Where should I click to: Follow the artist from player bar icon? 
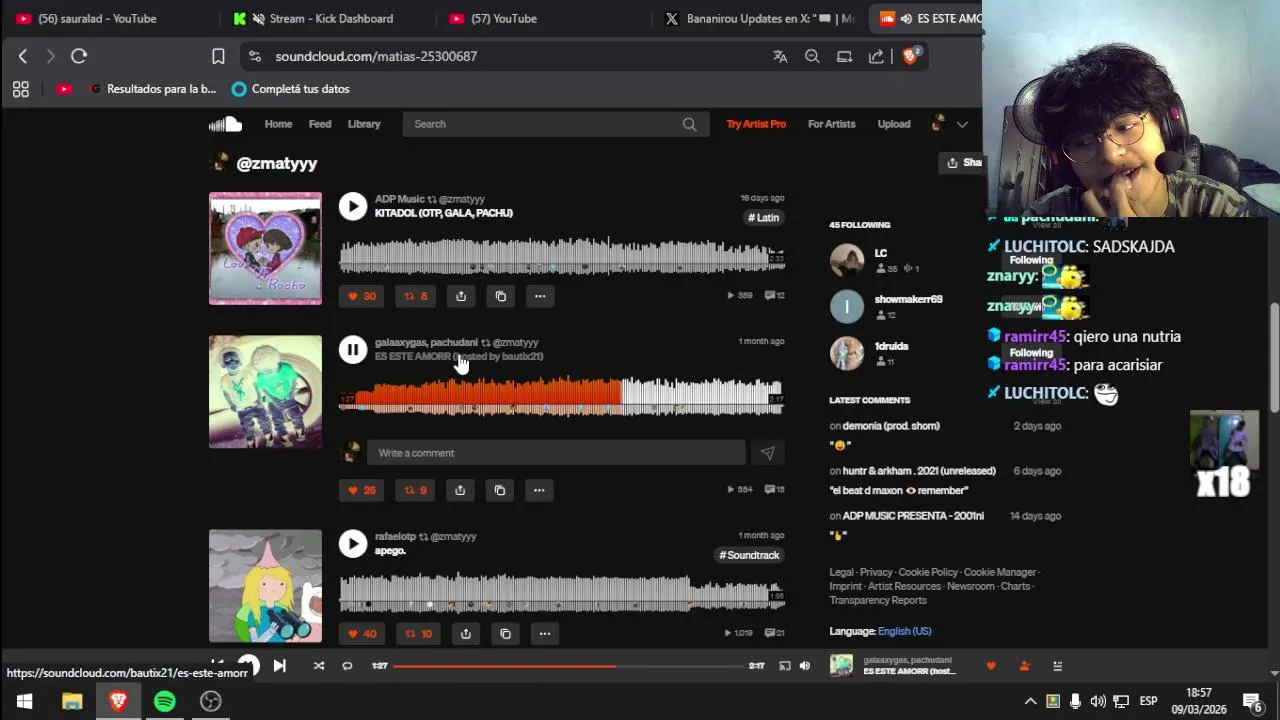(x=1024, y=666)
